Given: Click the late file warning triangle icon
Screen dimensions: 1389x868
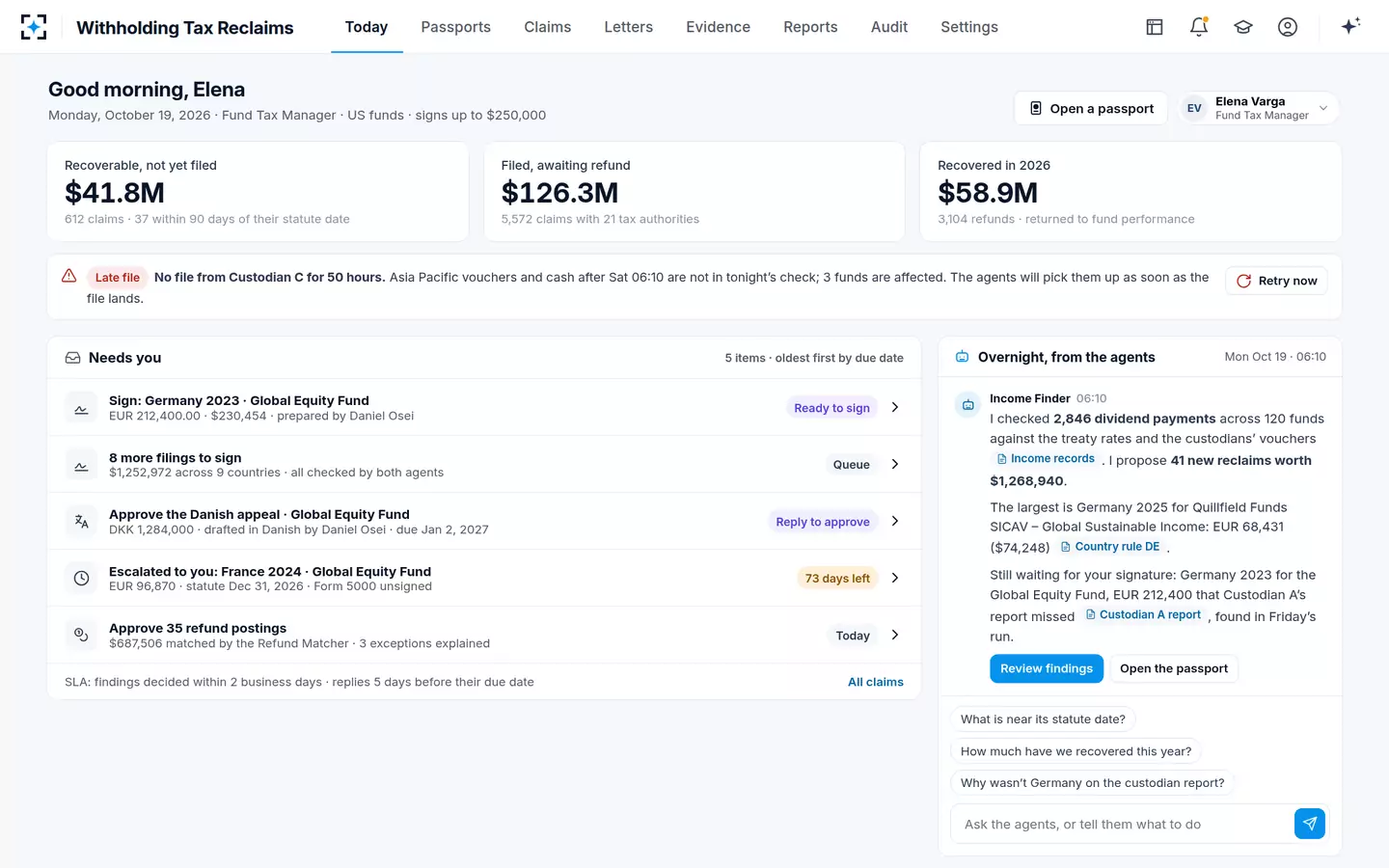Looking at the screenshot, I should coord(69,276).
